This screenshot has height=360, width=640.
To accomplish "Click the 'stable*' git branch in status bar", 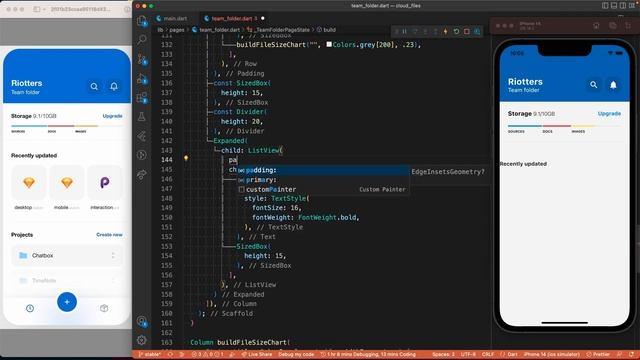I will click(x=149, y=354).
